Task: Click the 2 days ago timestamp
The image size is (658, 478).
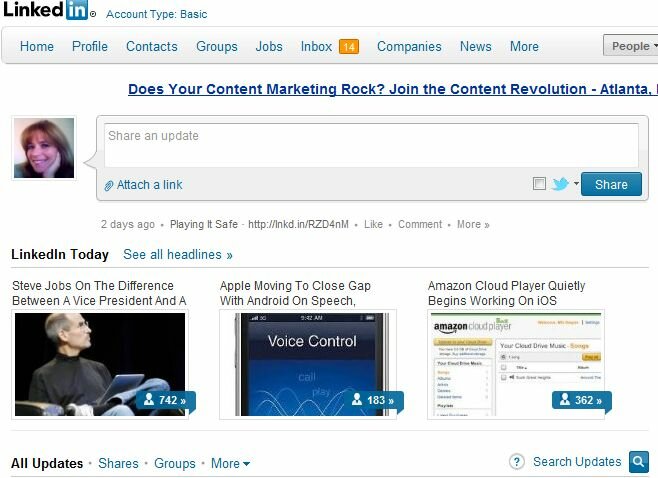Action: (x=128, y=225)
